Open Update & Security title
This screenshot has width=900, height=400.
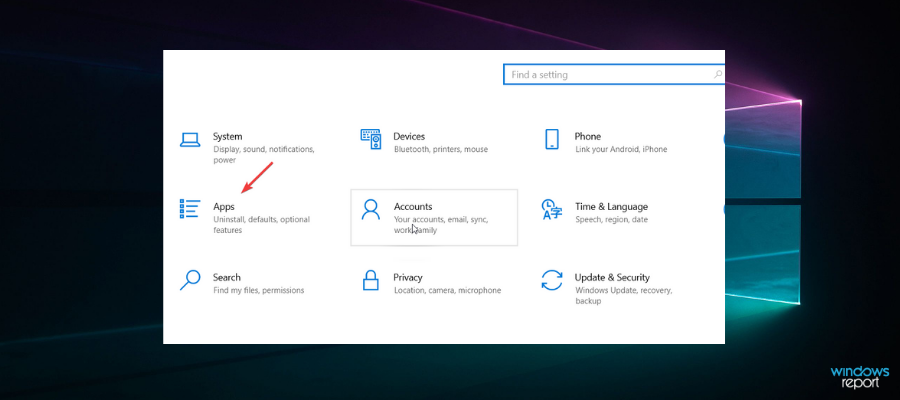612,278
